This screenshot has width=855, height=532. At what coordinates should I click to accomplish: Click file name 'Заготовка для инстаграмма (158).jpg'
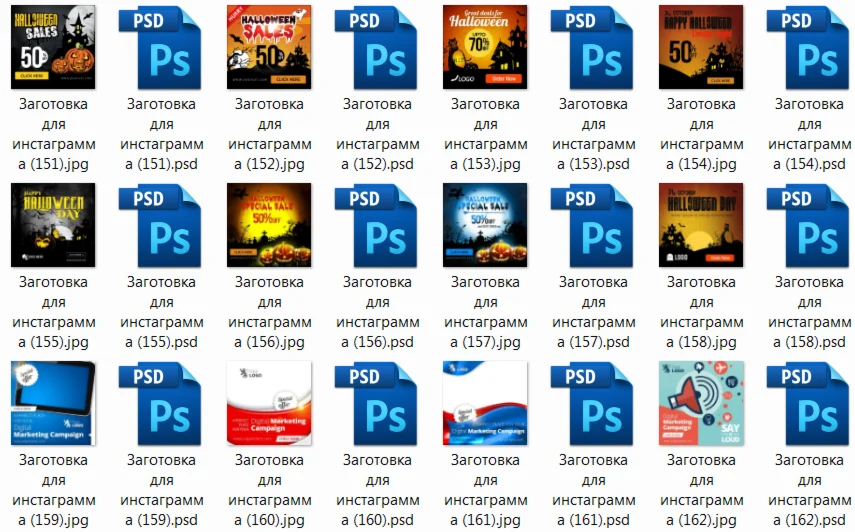coord(701,312)
